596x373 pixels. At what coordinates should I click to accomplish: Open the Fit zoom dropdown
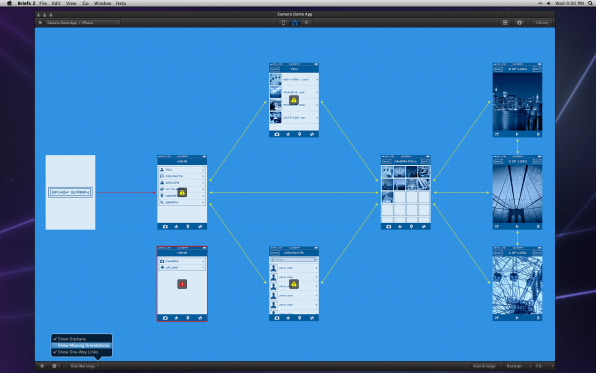[544, 366]
